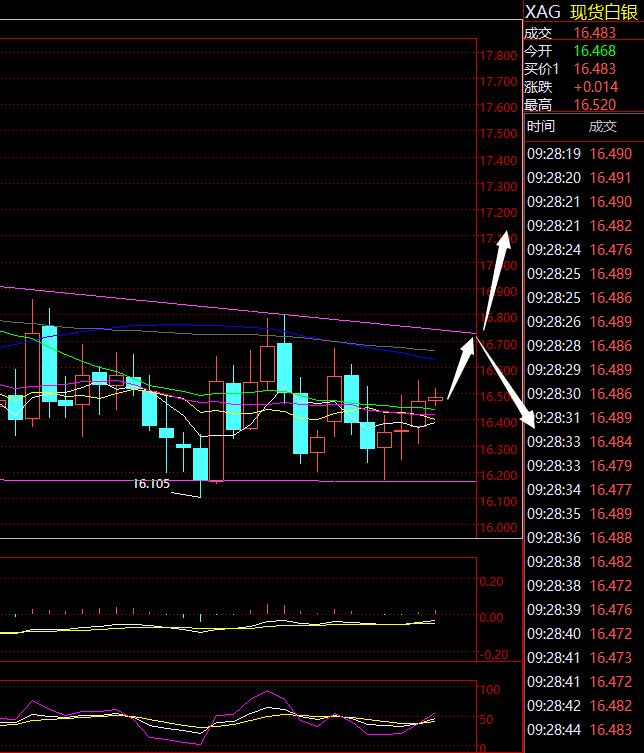Viewport: 644px width, 753px height.
Task: Click the 16.105 low price marker
Action: click(x=151, y=484)
